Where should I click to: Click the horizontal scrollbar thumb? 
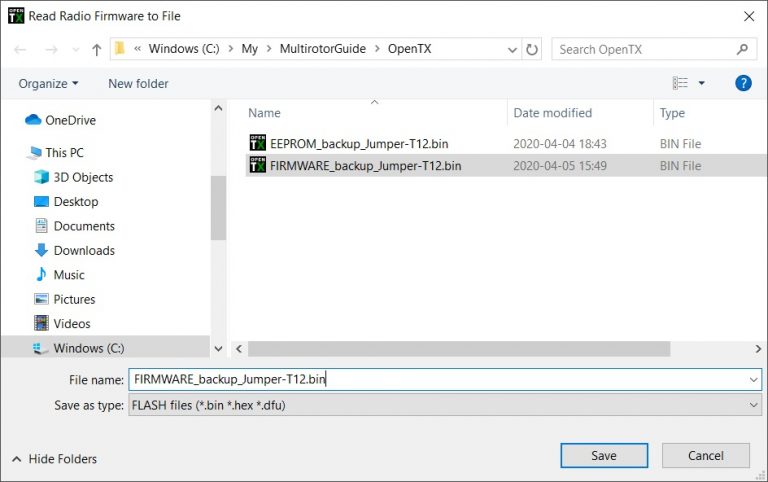(x=459, y=349)
